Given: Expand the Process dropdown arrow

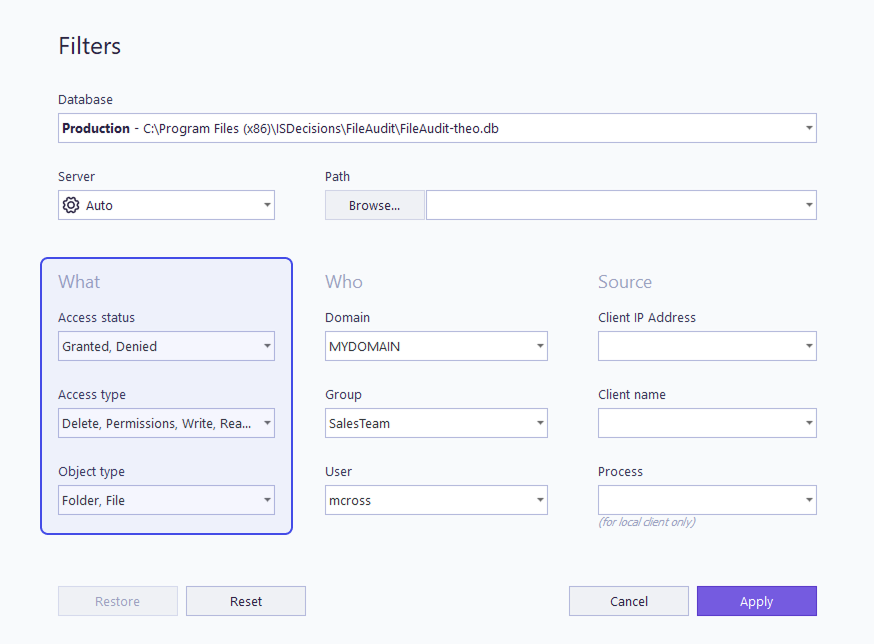Looking at the screenshot, I should pos(808,500).
